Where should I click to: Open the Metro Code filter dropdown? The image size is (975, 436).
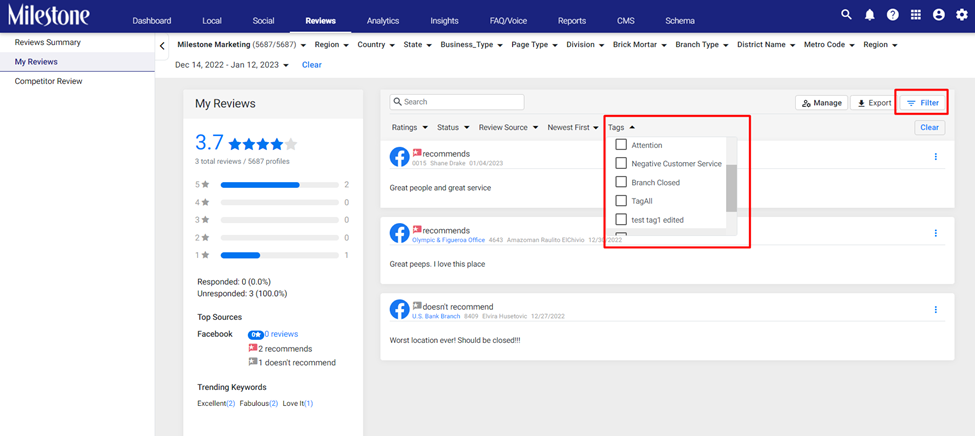tap(829, 45)
